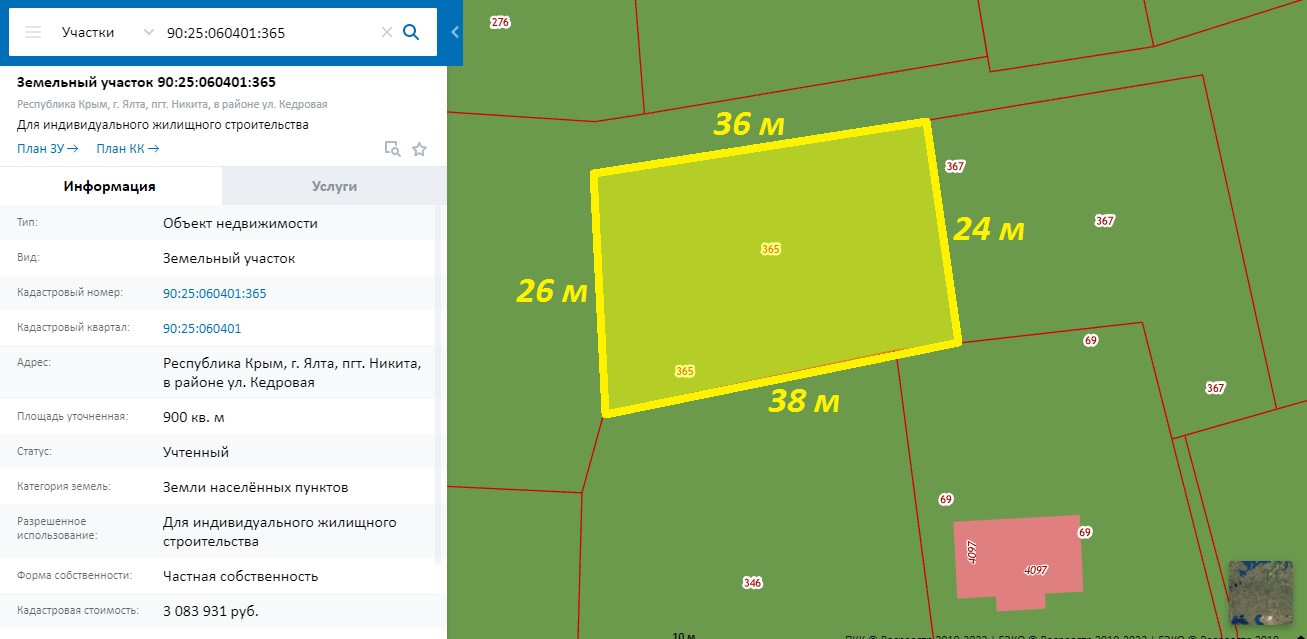This screenshot has height=639, width=1307.
Task: Add parcel to favorites star
Action: pos(419,149)
